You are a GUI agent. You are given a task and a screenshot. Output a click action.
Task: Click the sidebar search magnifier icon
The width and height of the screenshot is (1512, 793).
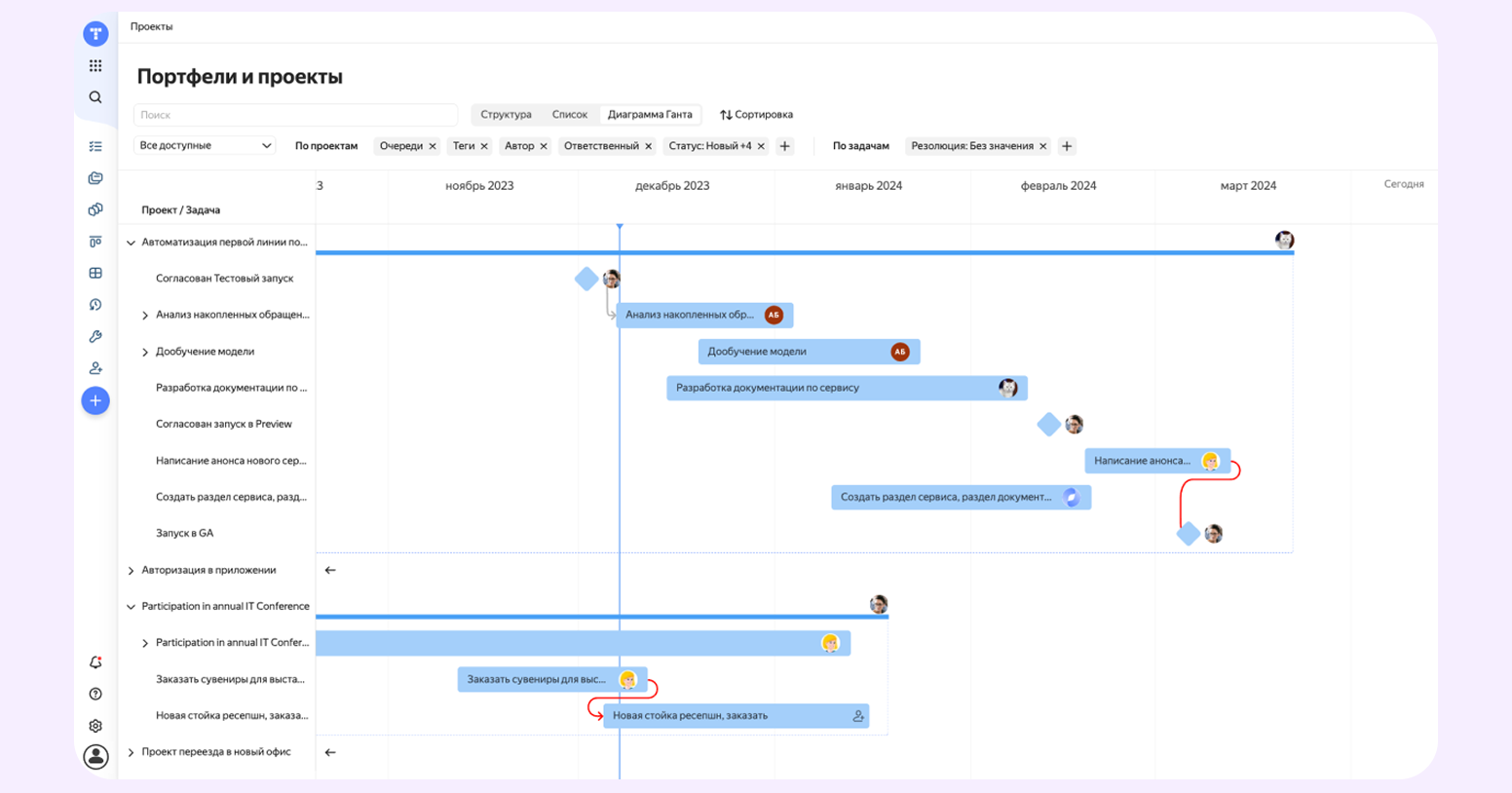95,97
